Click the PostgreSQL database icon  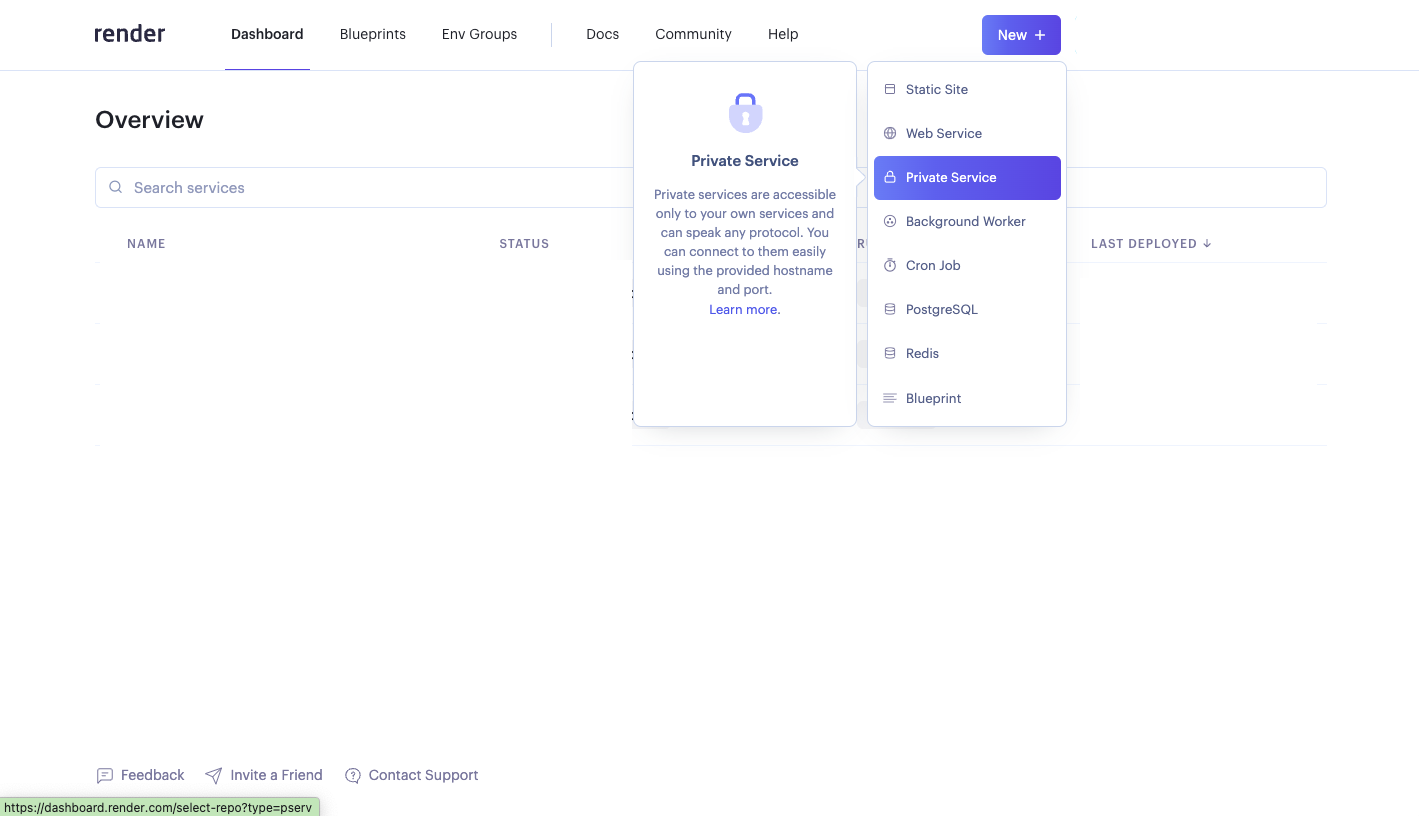pos(890,309)
